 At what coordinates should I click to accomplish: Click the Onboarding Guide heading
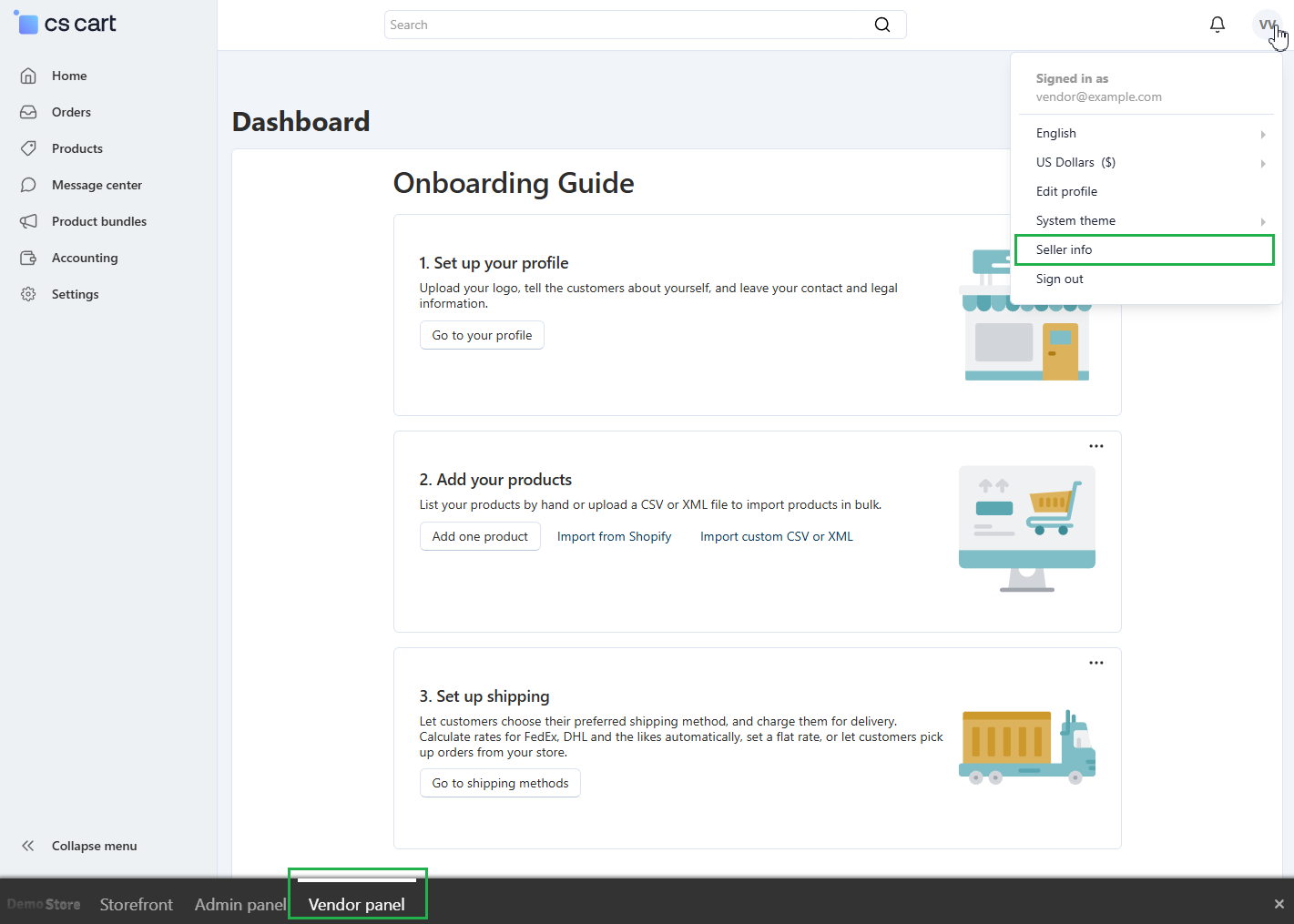coord(514,183)
